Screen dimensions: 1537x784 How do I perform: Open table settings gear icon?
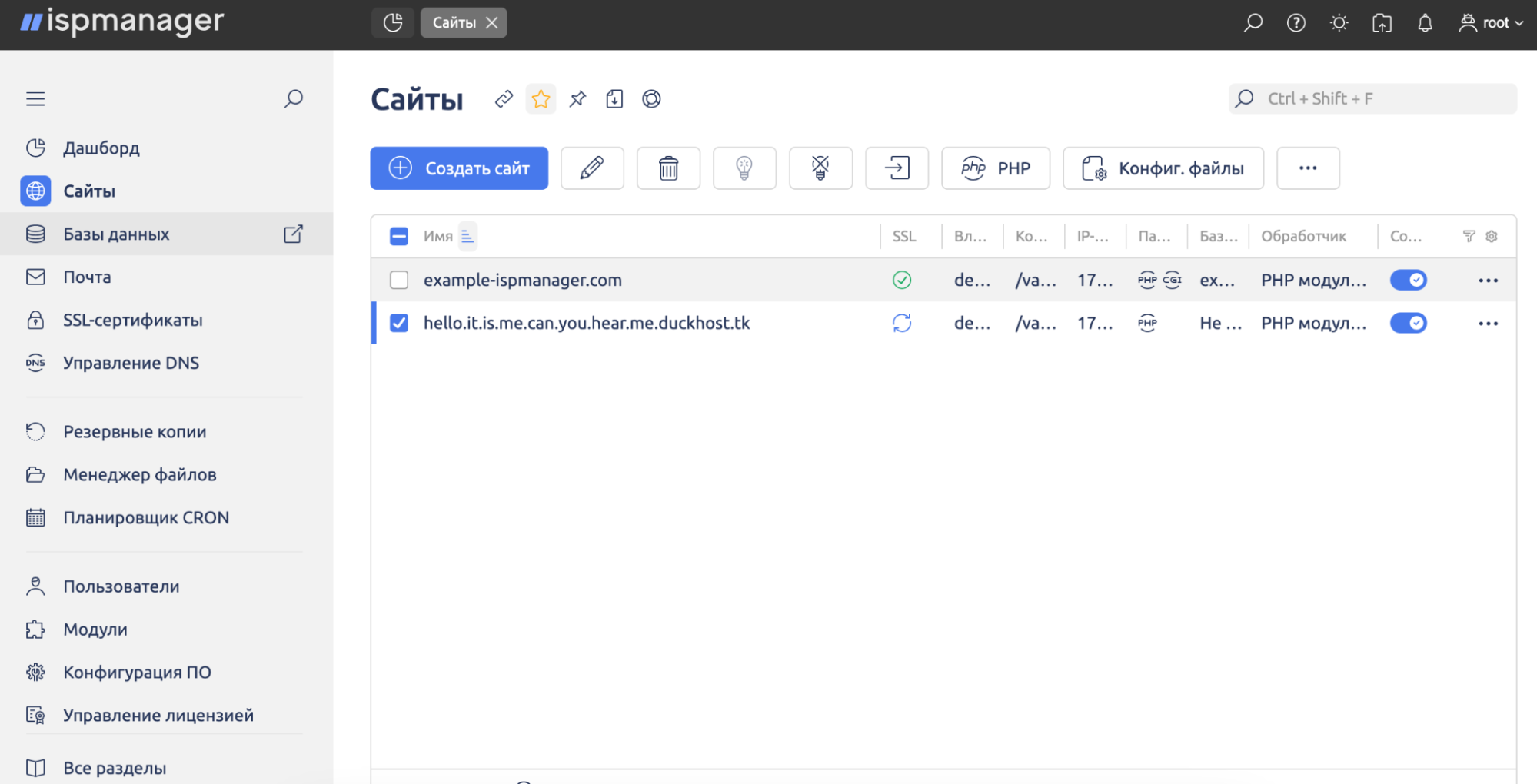1492,237
